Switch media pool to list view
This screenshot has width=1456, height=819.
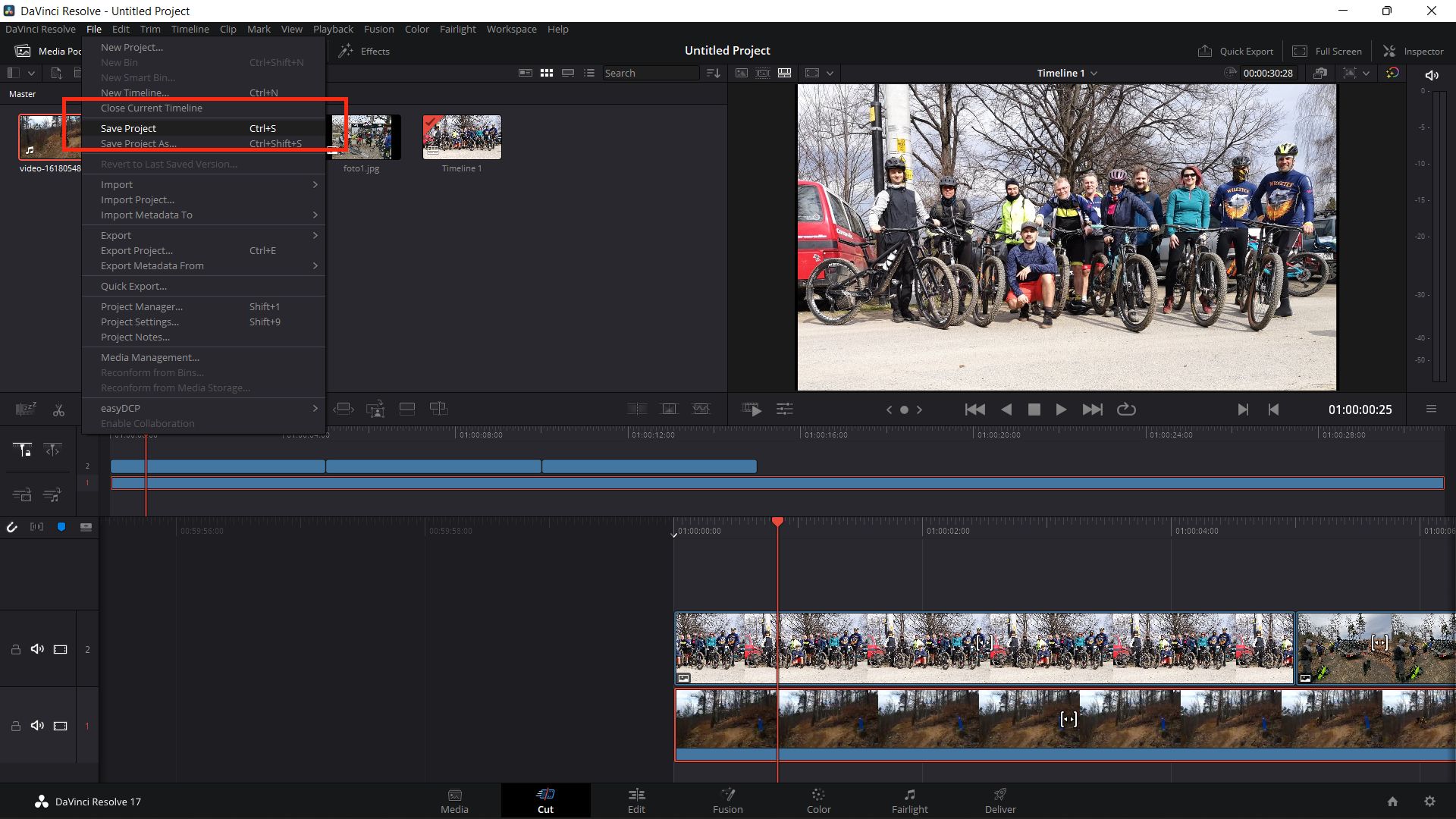click(x=589, y=73)
